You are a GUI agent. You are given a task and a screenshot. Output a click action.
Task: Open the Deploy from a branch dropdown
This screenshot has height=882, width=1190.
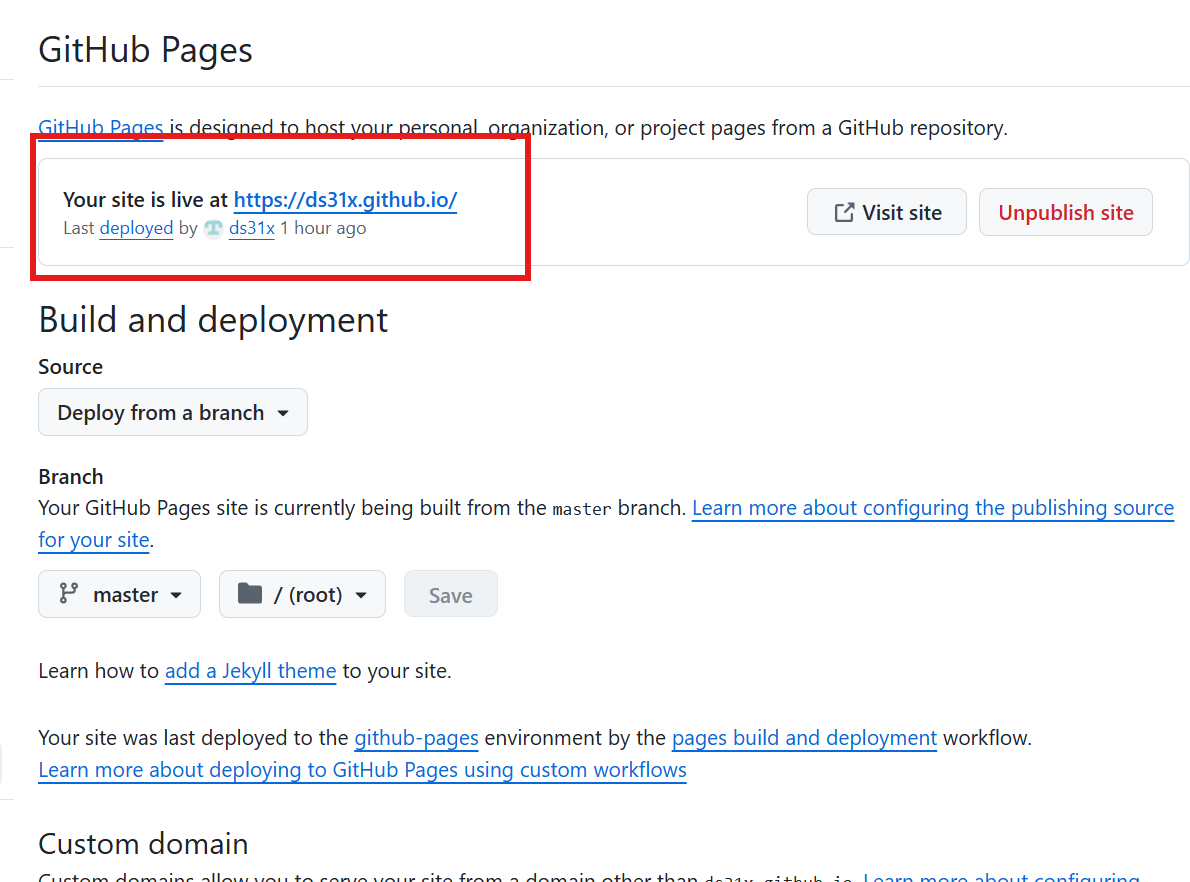pos(173,412)
